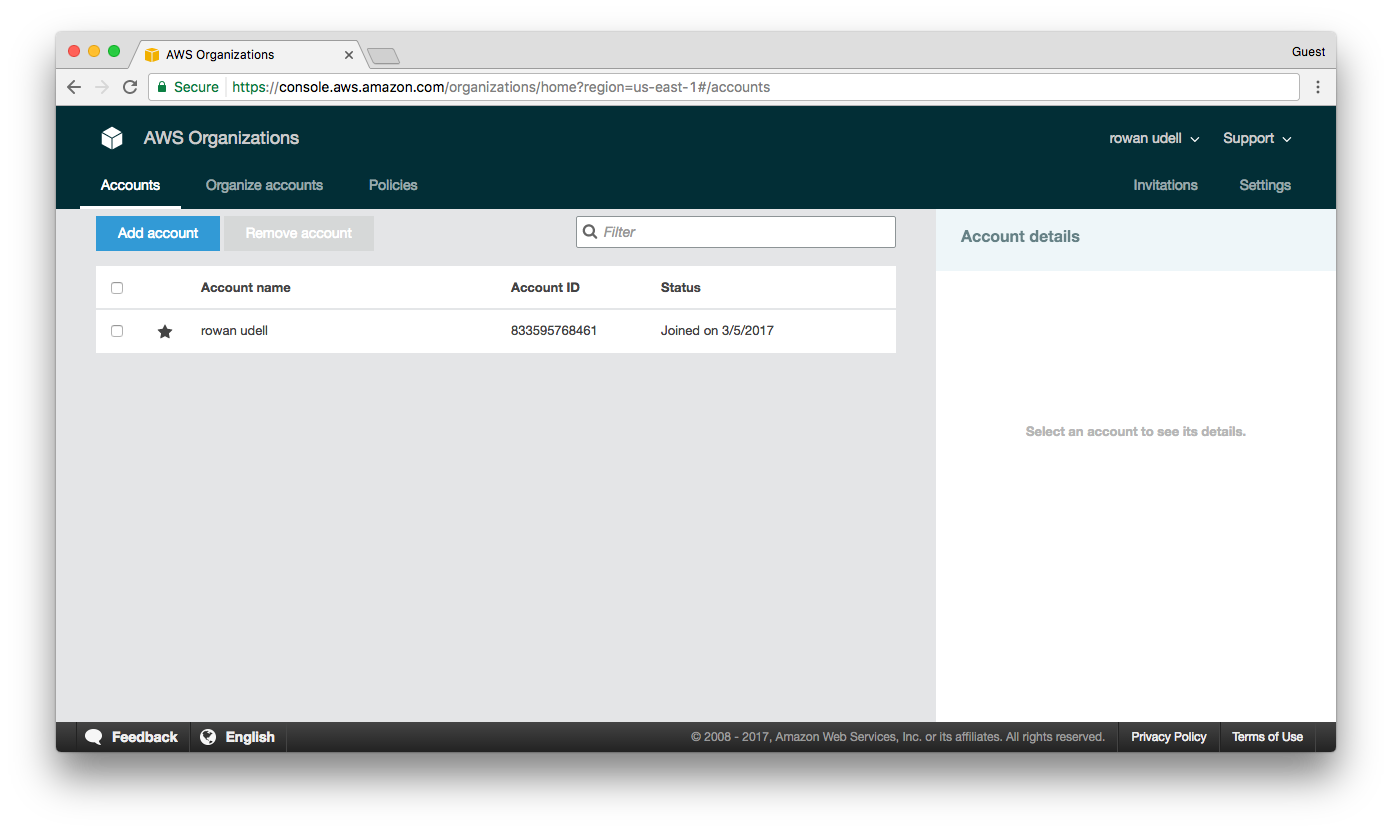Open a new browser tab
This screenshot has width=1392, height=832.
[x=383, y=56]
